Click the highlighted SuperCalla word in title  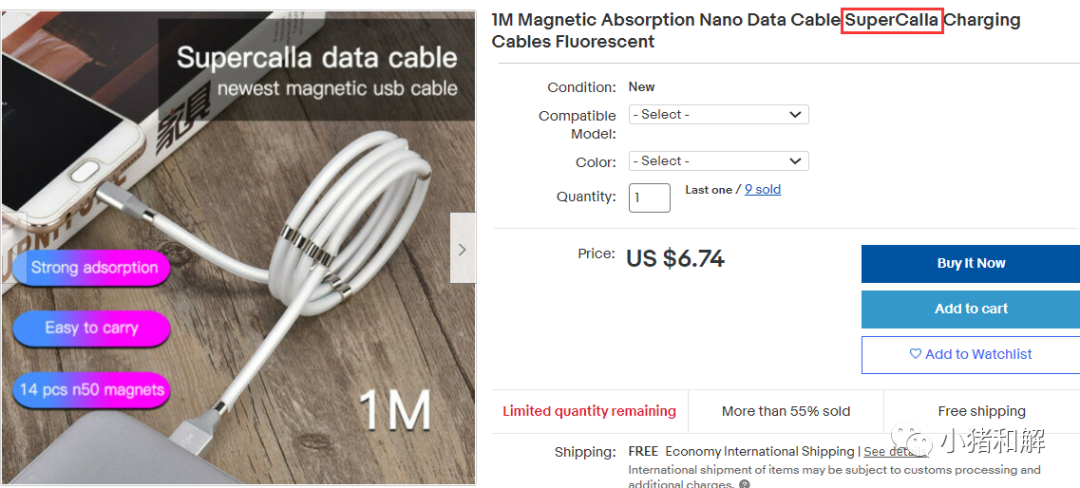pyautogui.click(x=892, y=20)
